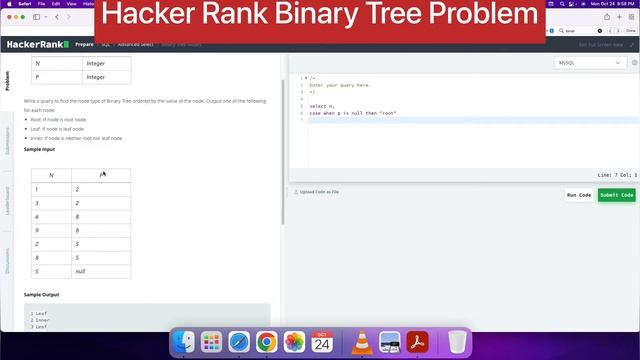This screenshot has width=640, height=360.
Task: Show Safari tab overview grid
Action: tap(631, 17)
